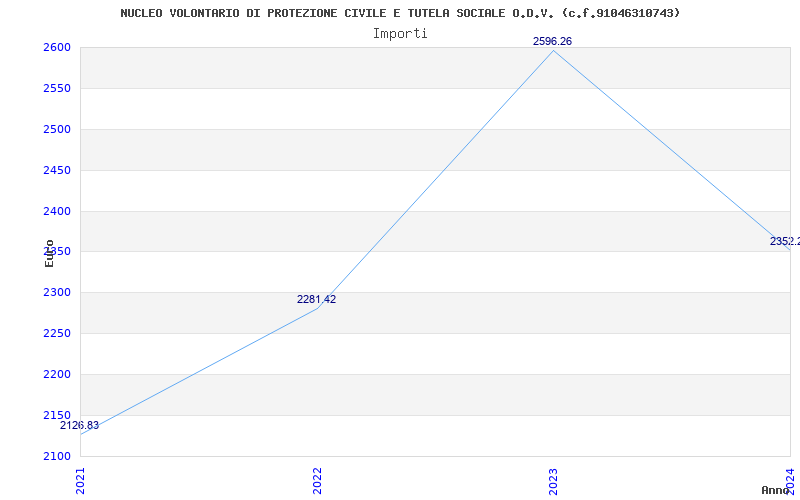Image resolution: width=800 pixels, height=500 pixels.
Task: Select the 2021 x-axis label
Action: [81, 481]
